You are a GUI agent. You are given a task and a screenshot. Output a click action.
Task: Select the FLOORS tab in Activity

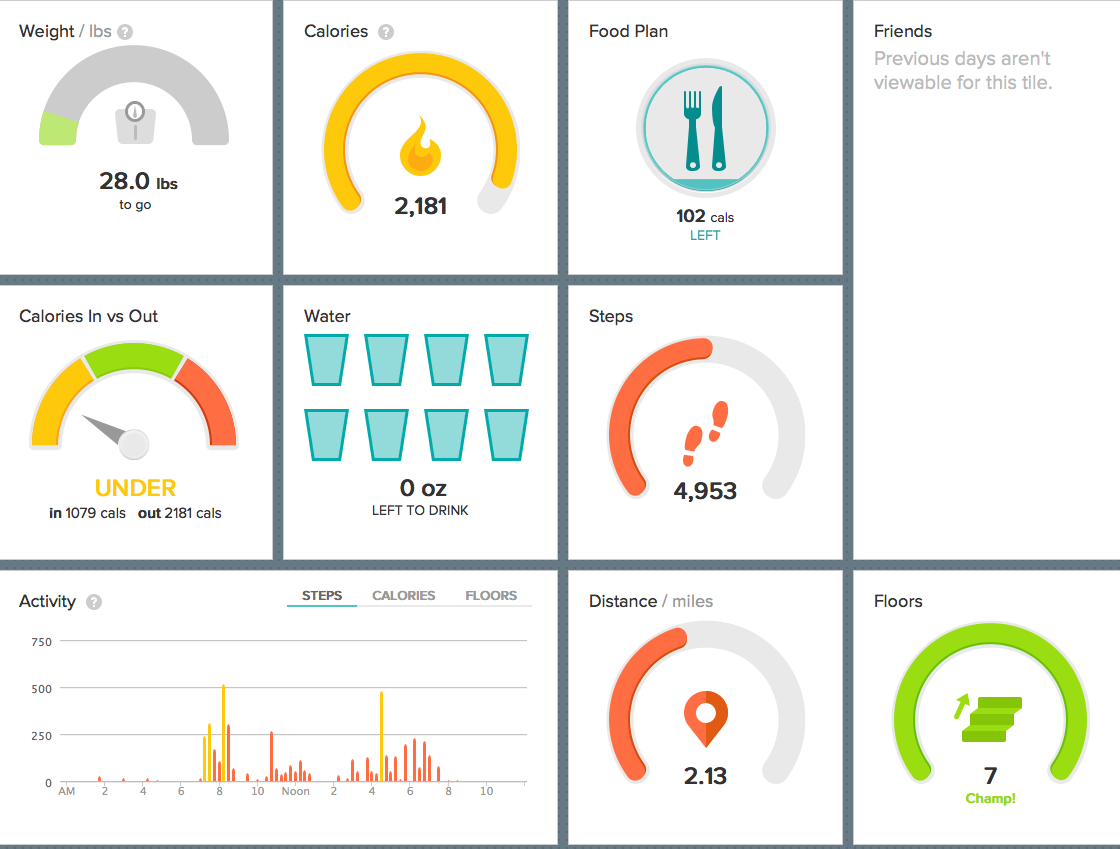point(491,596)
